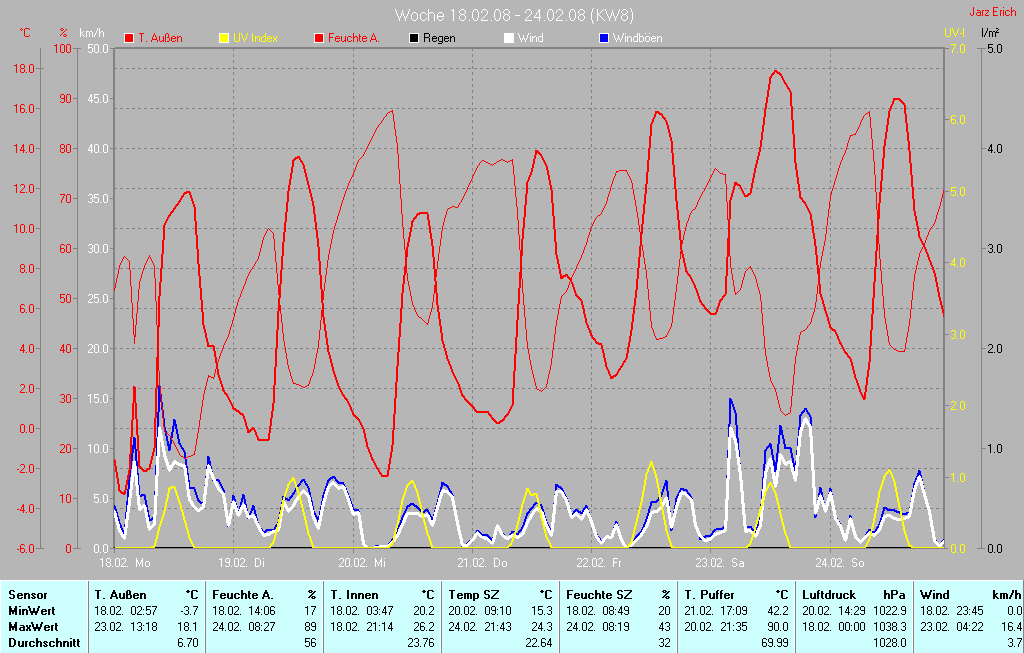The height and width of the screenshot is (653, 1024).
Task: Click the Feuchte A. maximum value 89
Action: pos(310,626)
